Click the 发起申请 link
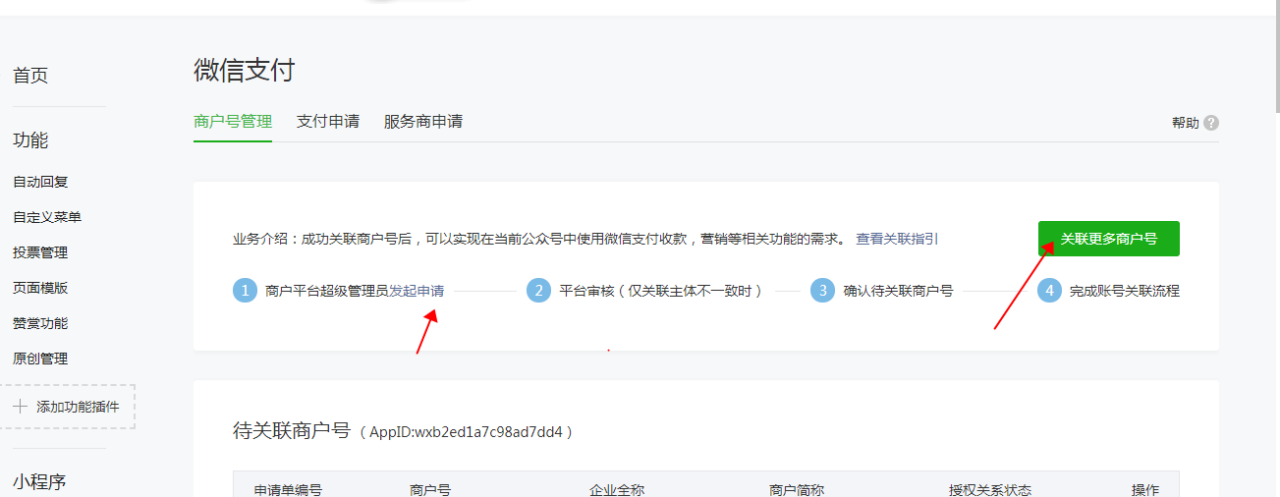The width and height of the screenshot is (1280, 497). tap(417, 291)
